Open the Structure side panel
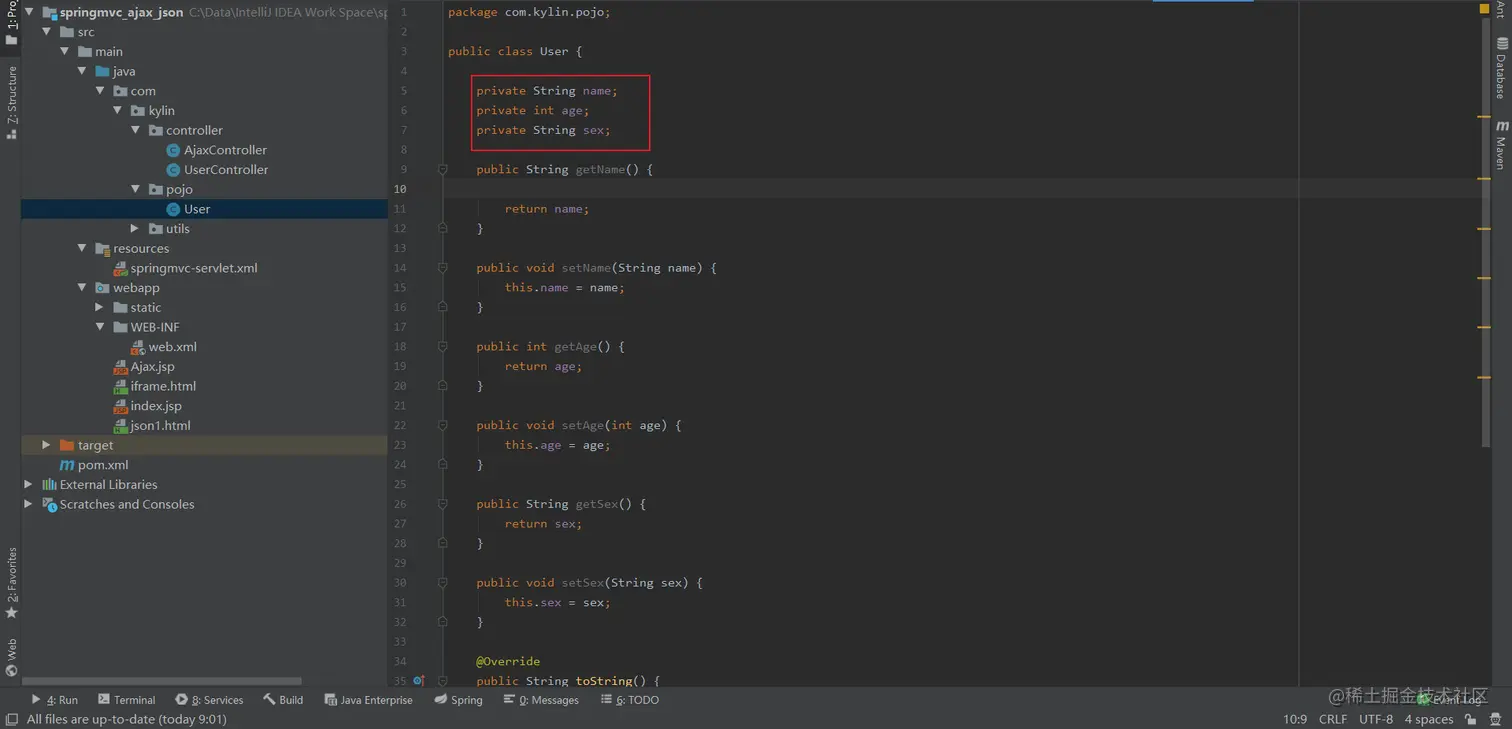Viewport: 1512px width, 729px height. pos(11,102)
